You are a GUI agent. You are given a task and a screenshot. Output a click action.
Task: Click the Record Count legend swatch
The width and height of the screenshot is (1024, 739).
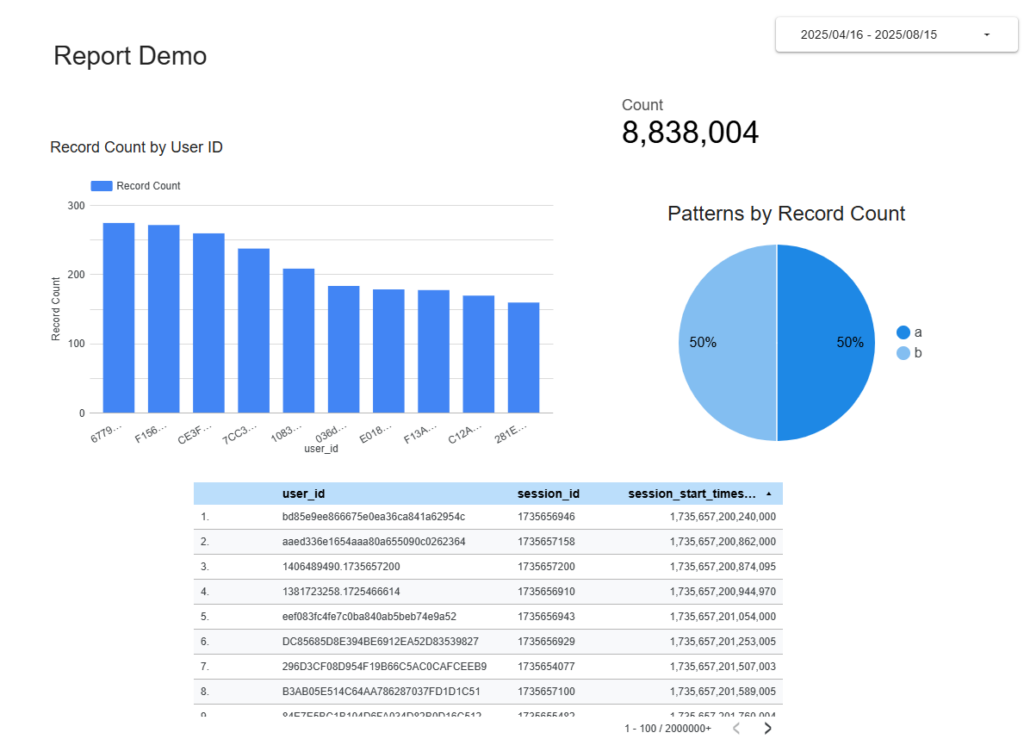[x=101, y=186]
